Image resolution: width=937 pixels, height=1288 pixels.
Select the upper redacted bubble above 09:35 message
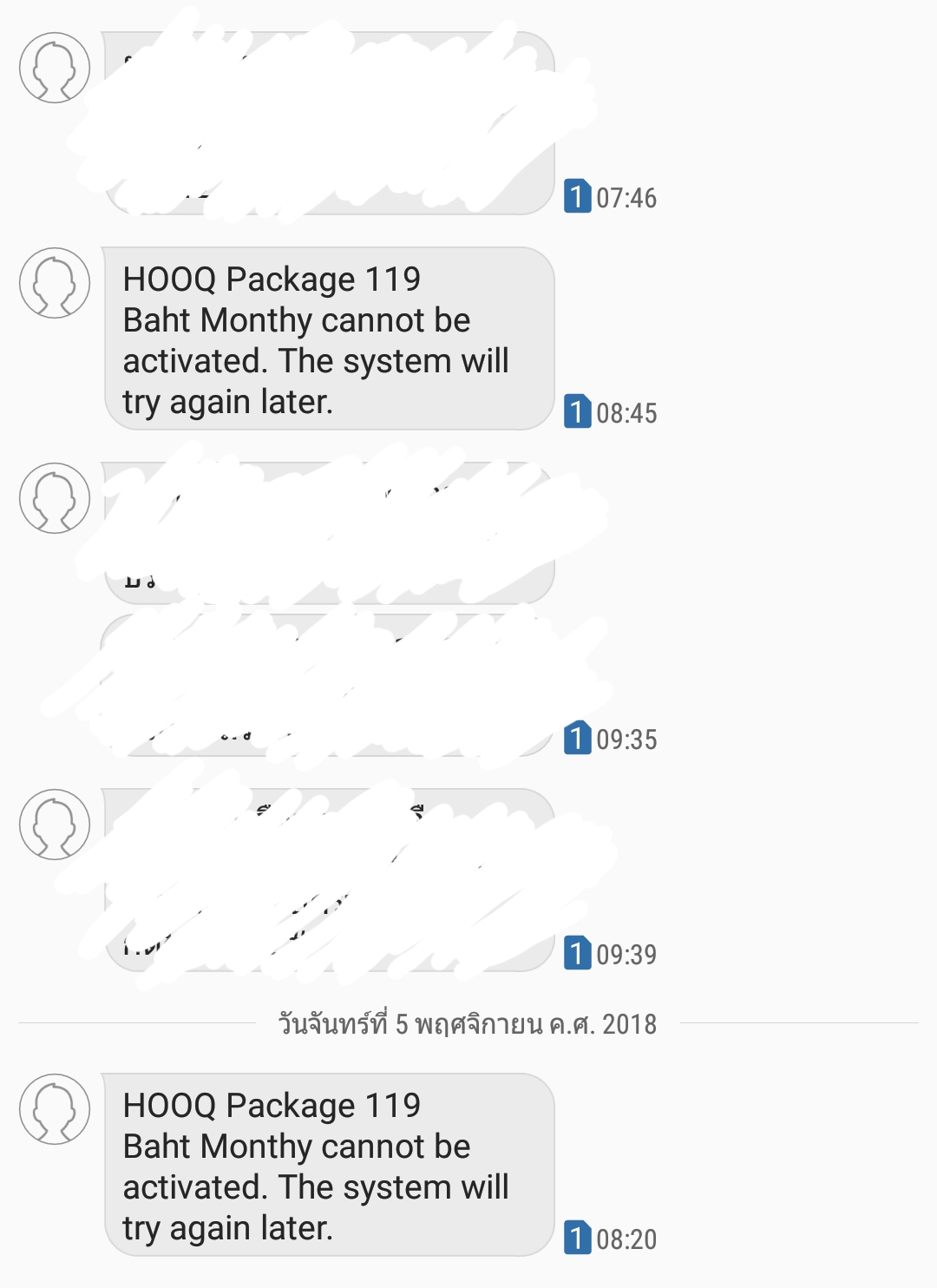coord(329,533)
